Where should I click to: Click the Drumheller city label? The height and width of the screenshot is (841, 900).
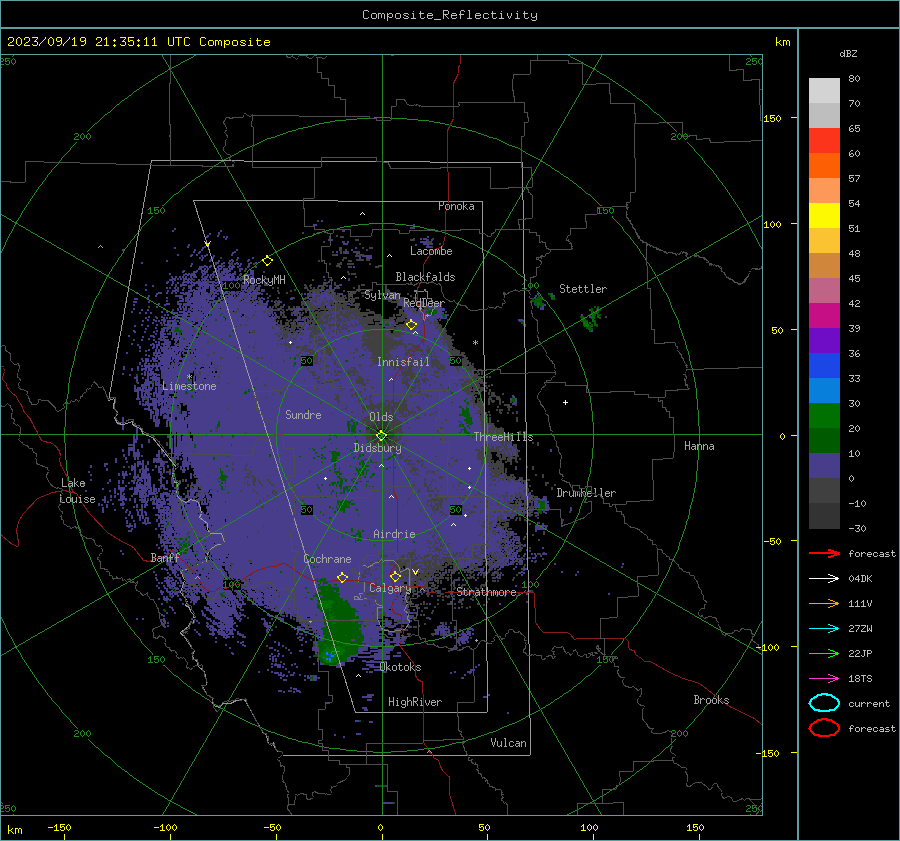[x=586, y=493]
